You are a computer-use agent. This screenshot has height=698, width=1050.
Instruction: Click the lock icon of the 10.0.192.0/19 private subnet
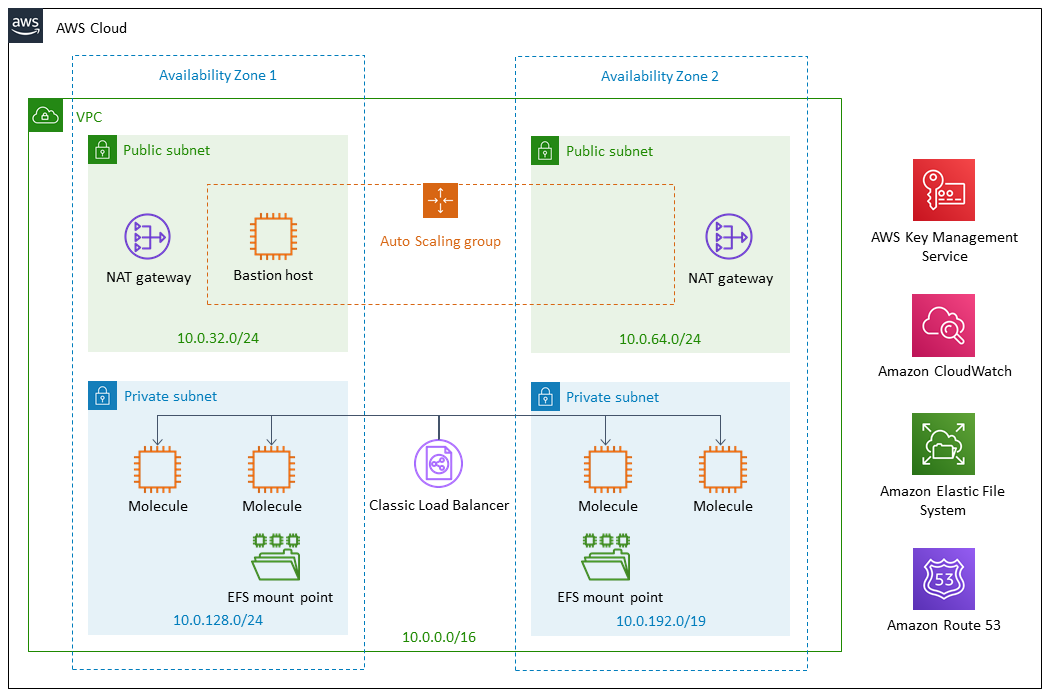pyautogui.click(x=545, y=397)
